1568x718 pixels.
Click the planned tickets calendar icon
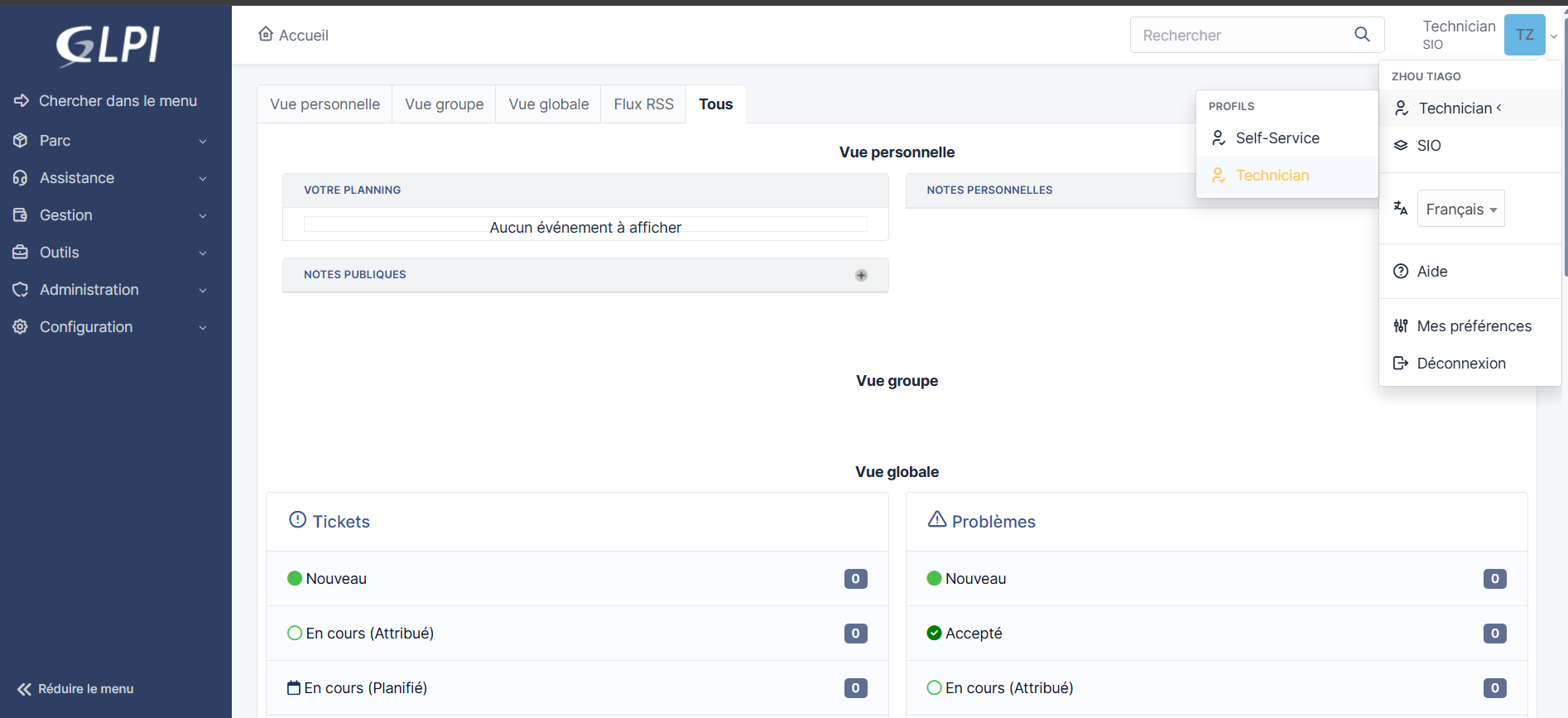click(x=294, y=687)
